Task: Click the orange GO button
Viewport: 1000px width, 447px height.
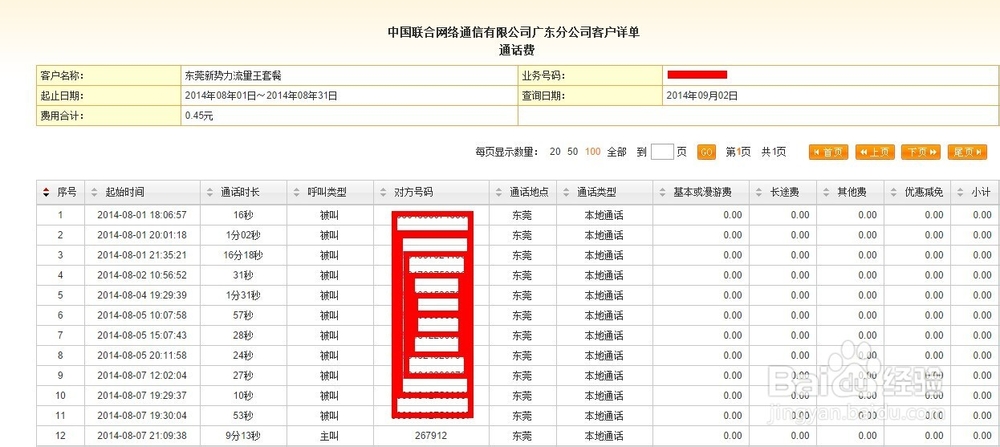Action: point(706,152)
